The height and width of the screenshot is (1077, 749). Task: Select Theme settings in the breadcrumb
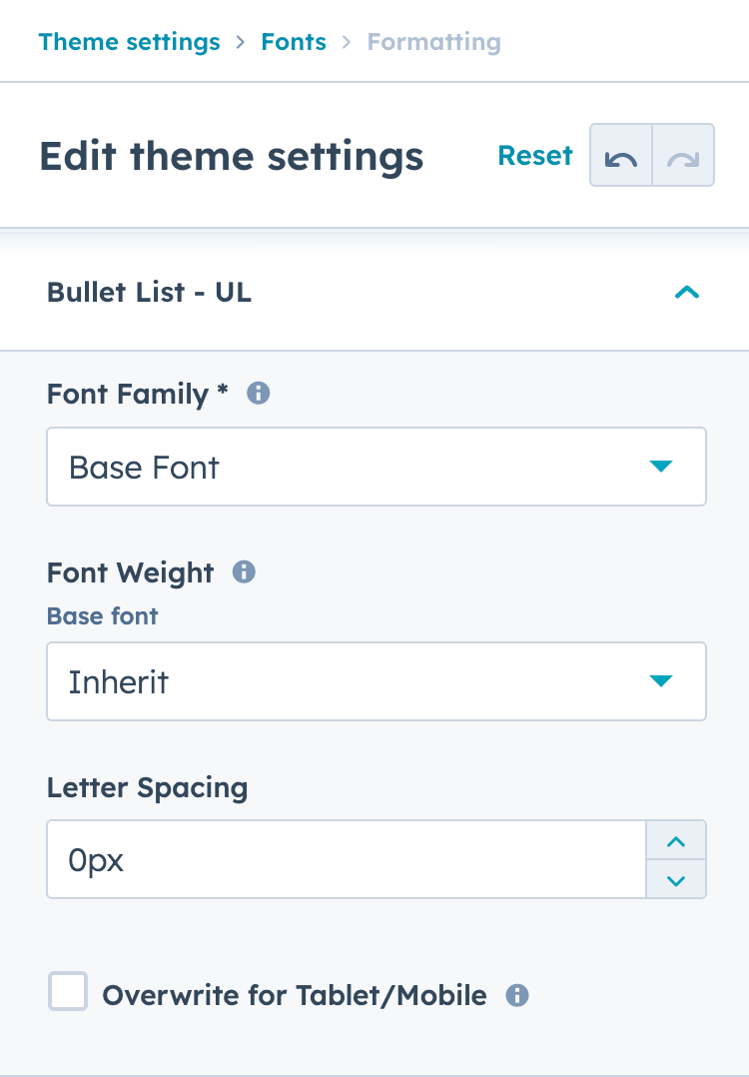click(129, 42)
